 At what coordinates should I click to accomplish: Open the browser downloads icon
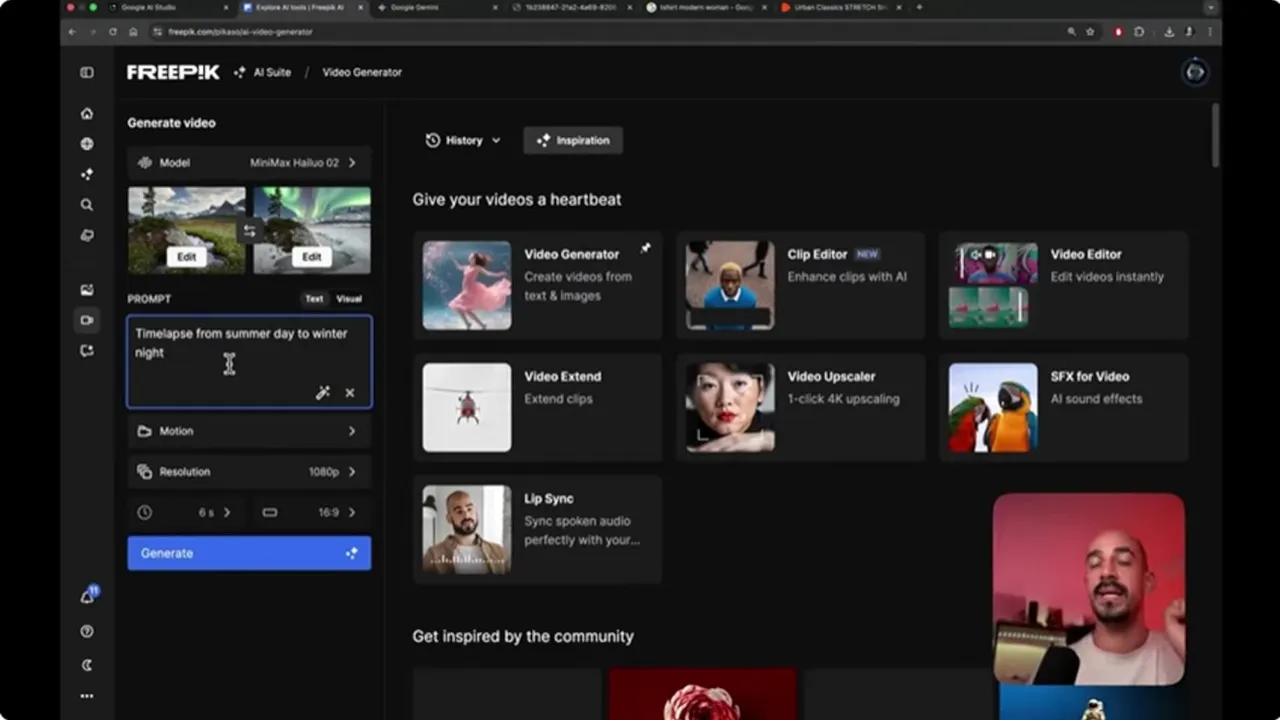[x=1169, y=32]
